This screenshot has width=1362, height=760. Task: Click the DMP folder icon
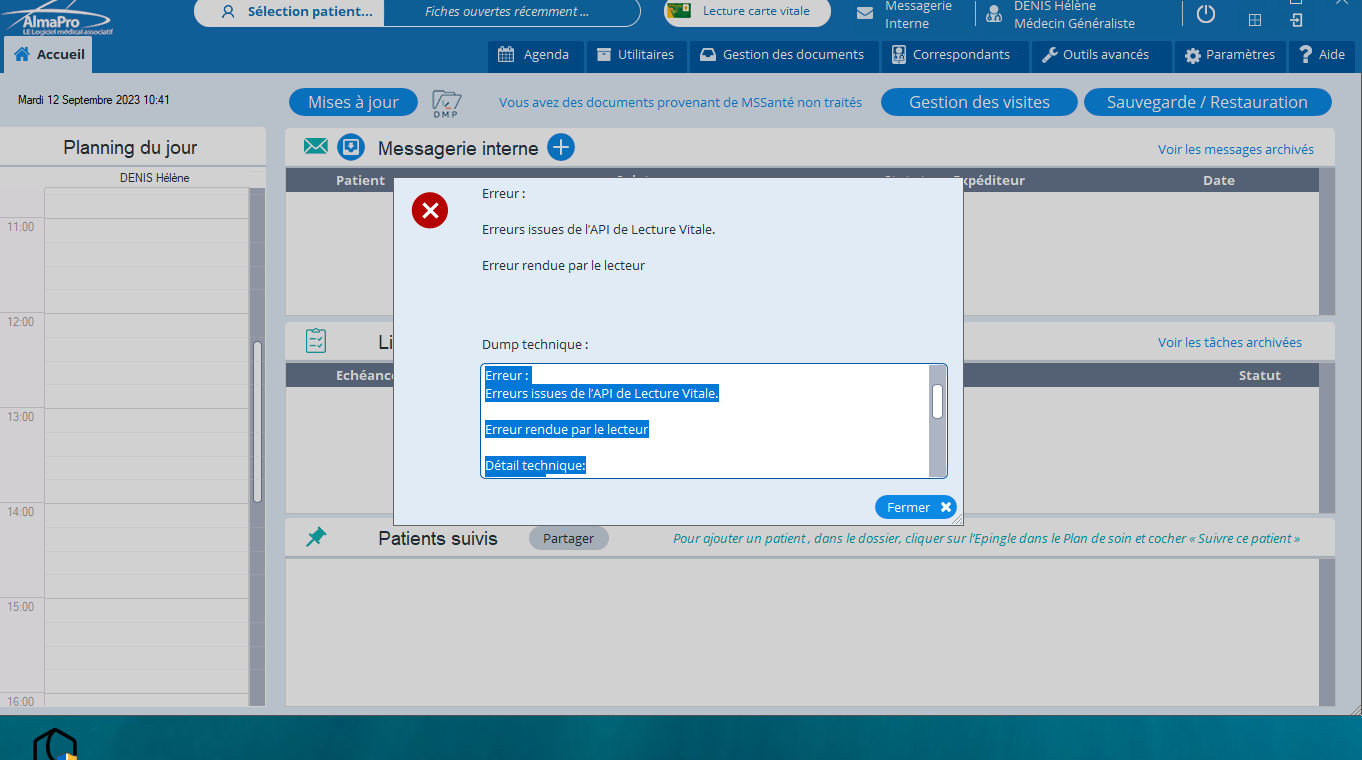click(x=446, y=103)
